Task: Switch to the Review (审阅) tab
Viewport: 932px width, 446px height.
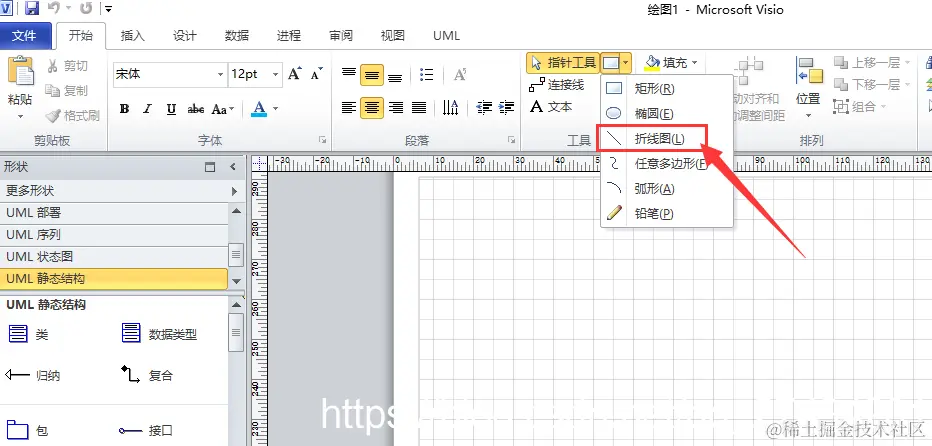Action: pyautogui.click(x=341, y=36)
